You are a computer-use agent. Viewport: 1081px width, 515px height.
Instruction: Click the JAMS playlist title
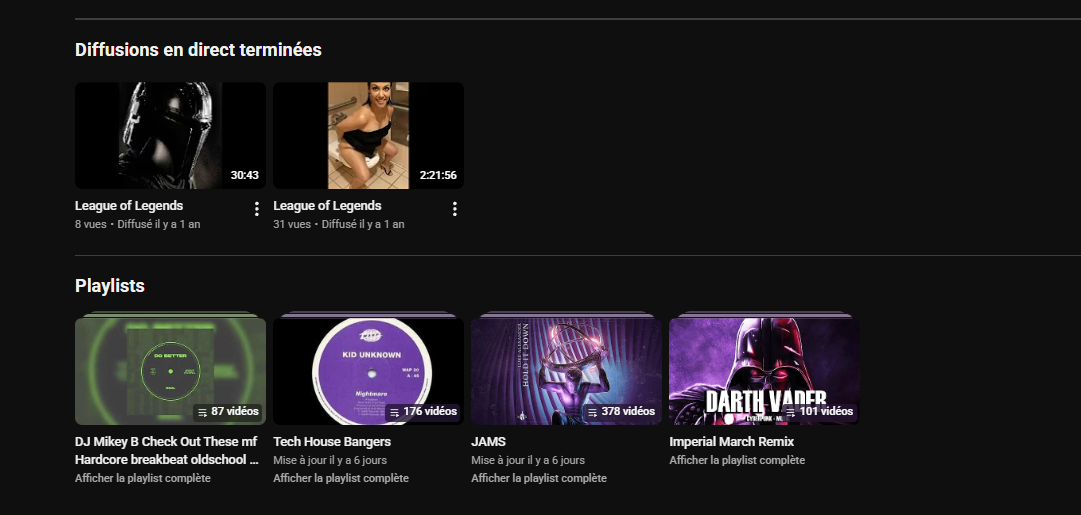tap(488, 441)
